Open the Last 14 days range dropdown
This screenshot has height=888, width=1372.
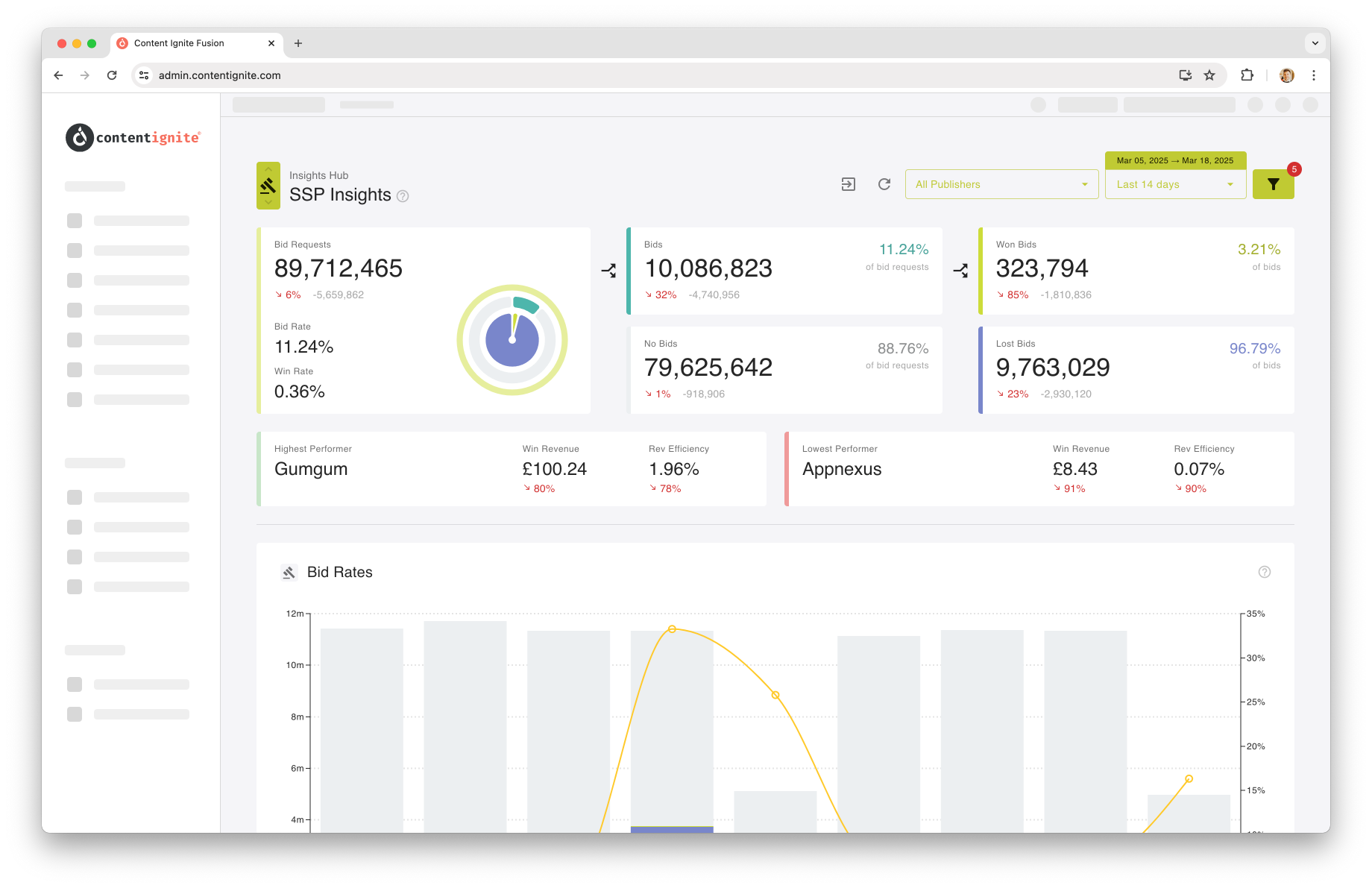1175,184
